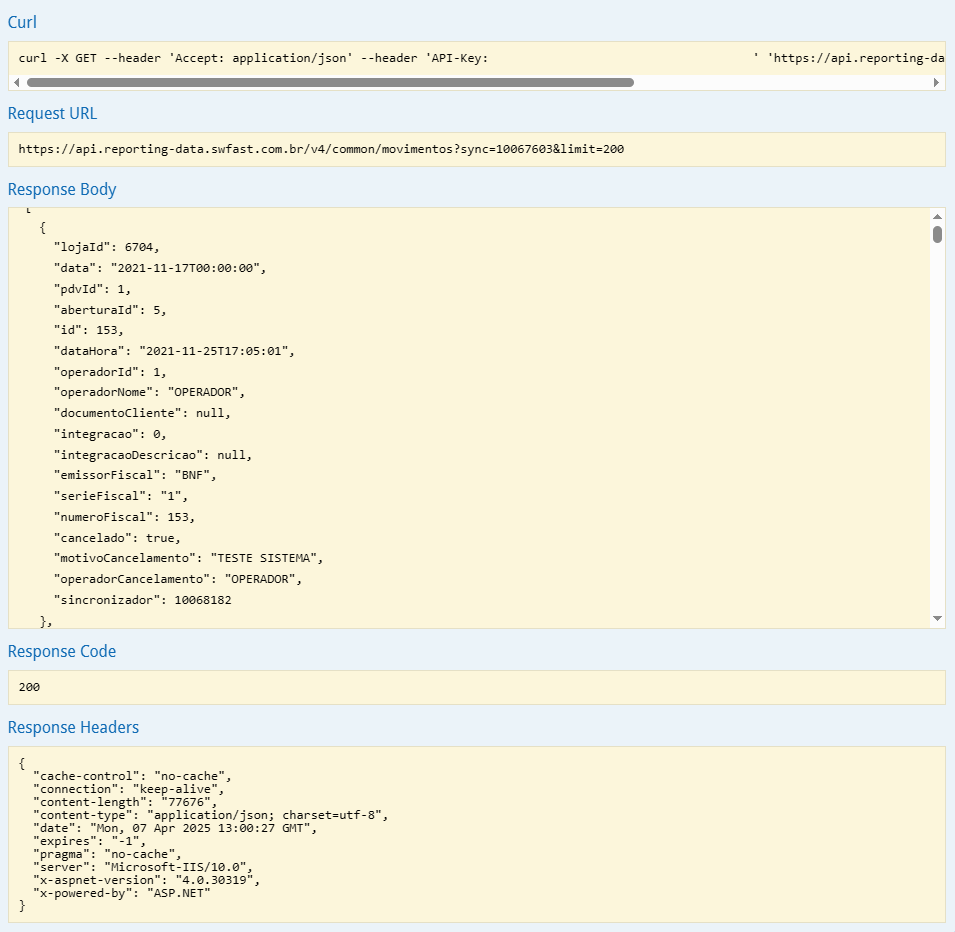The image size is (955, 932).
Task: Click the "id": 153 line
Action: (89, 330)
